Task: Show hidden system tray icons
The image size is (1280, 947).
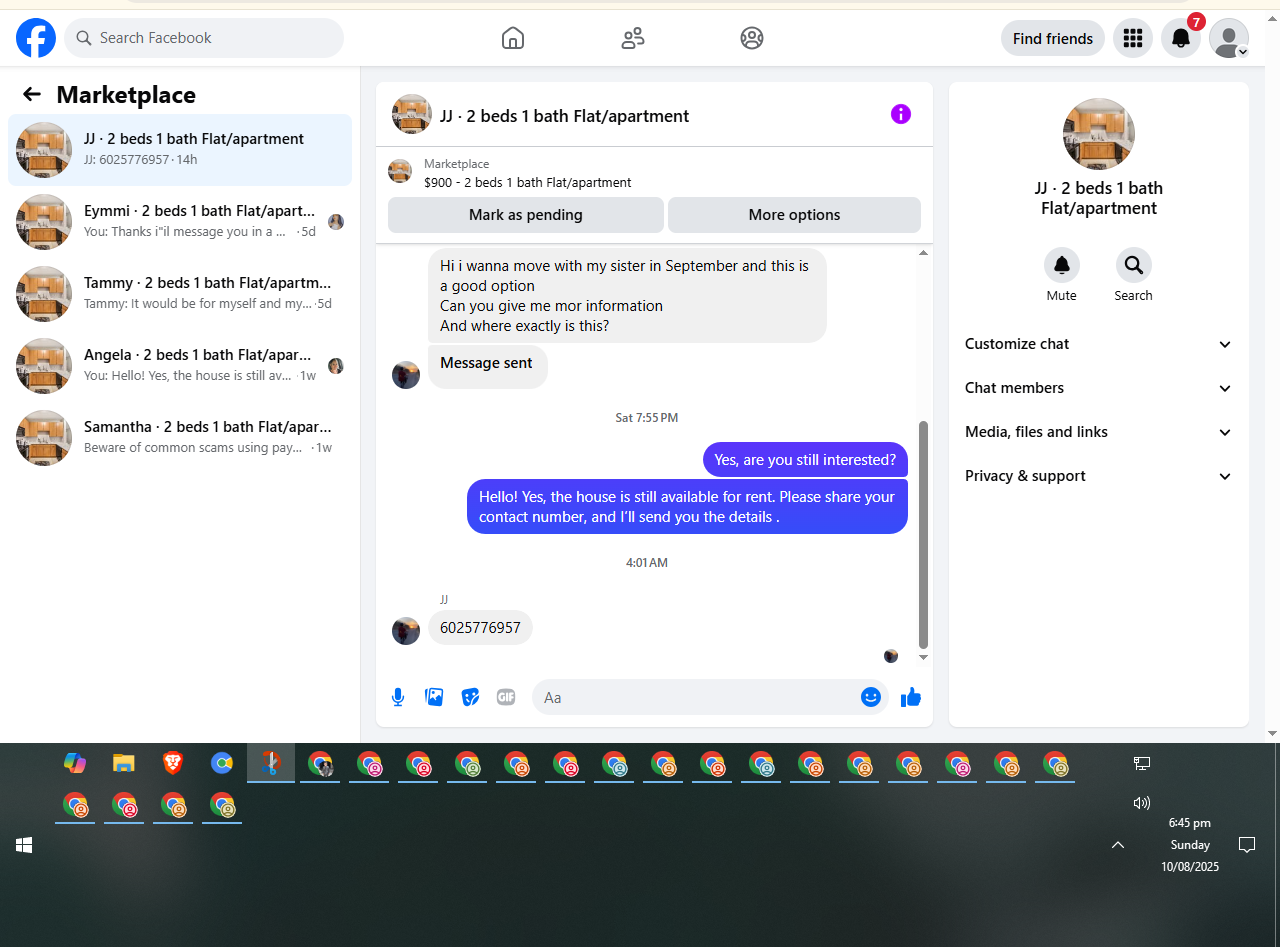Action: pos(1118,845)
